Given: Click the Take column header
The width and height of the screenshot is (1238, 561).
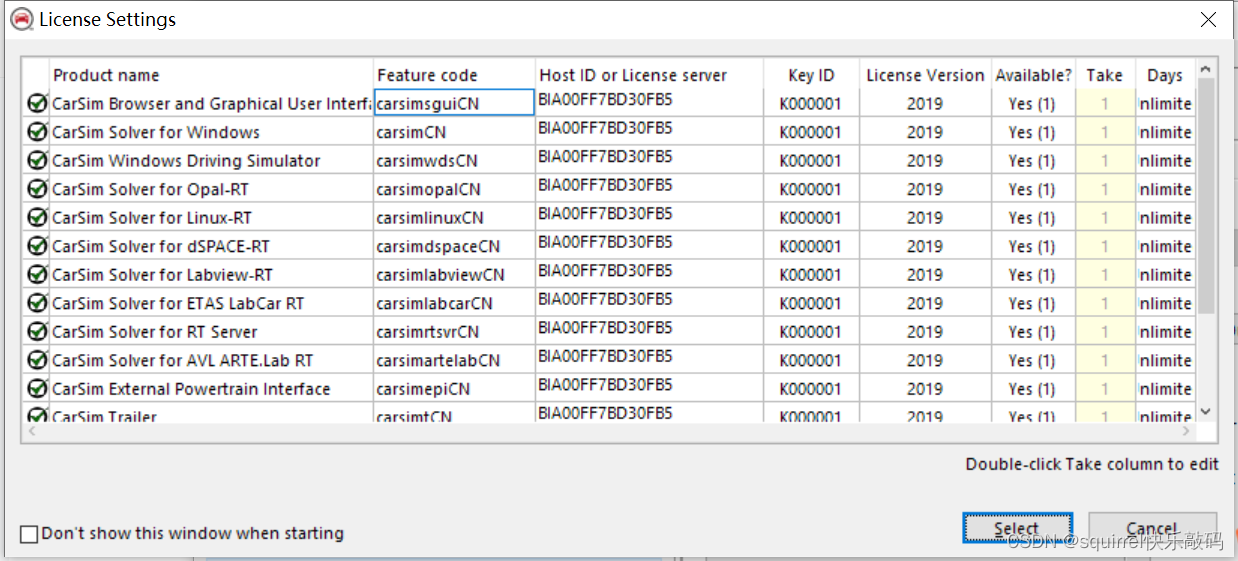Looking at the screenshot, I should (x=1105, y=75).
